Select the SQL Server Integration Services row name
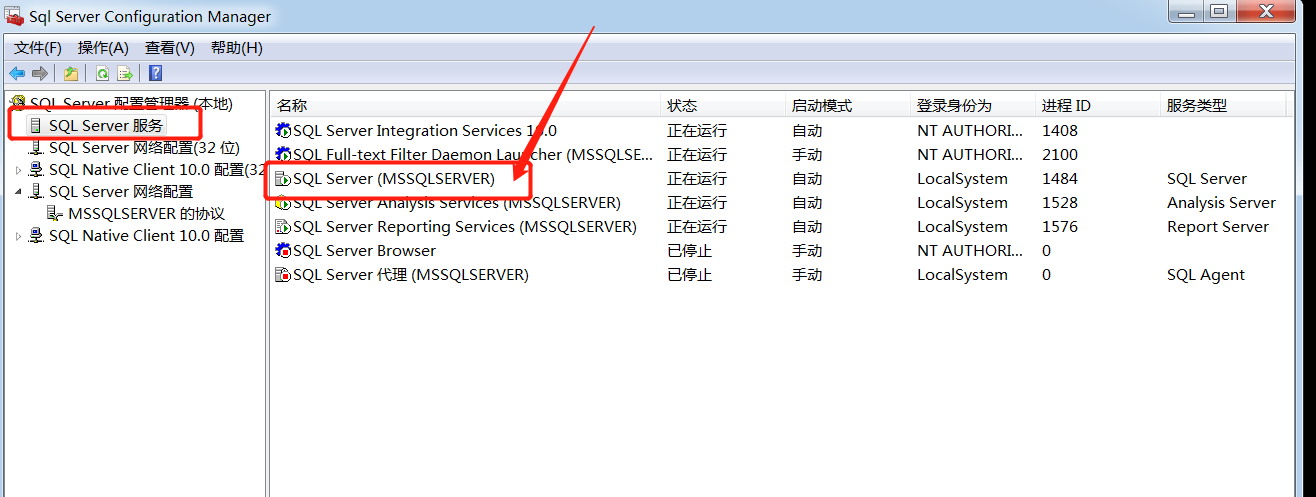The height and width of the screenshot is (497, 1316). pos(425,131)
